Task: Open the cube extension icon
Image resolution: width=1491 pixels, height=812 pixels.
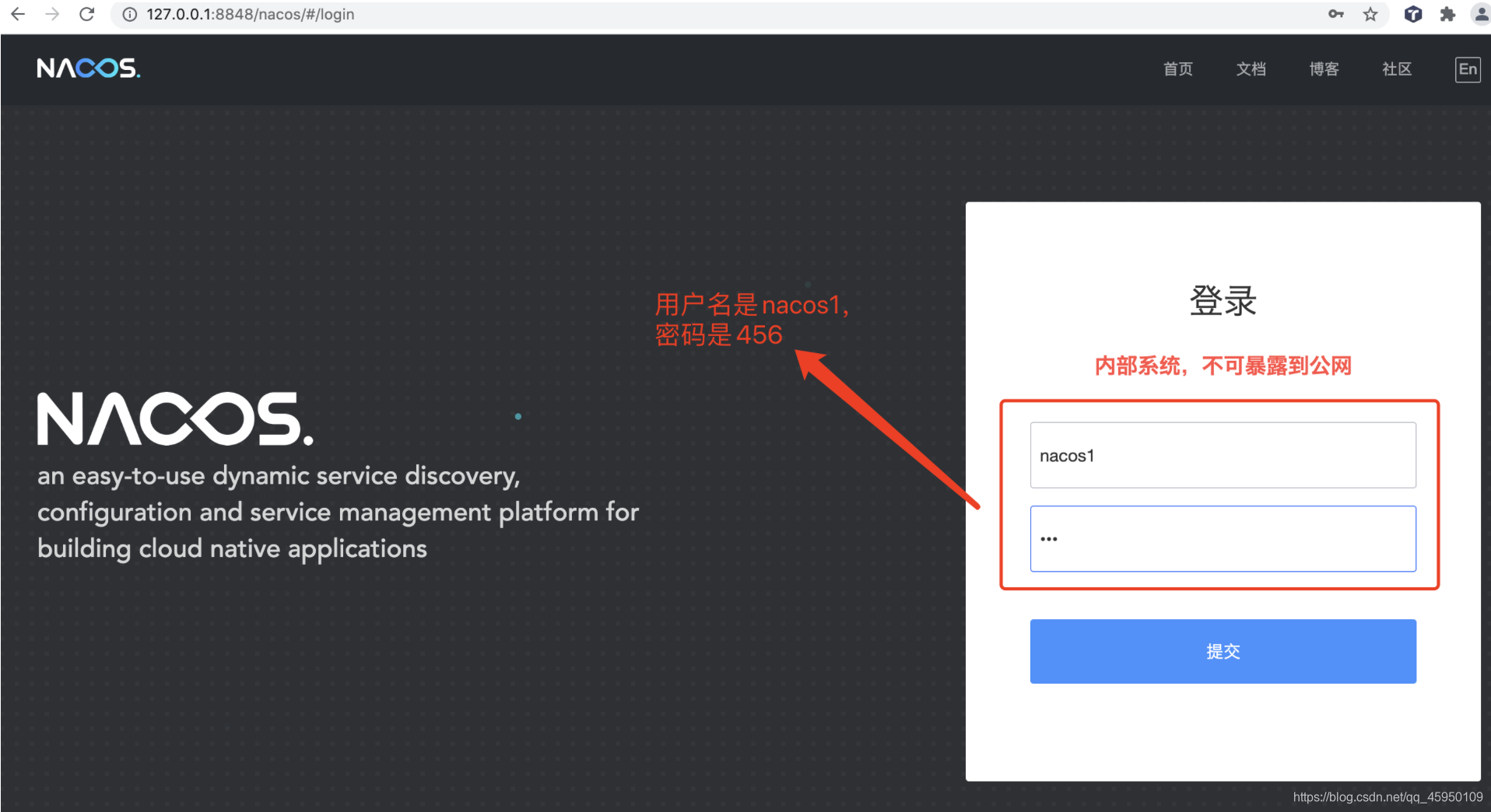Action: [x=1413, y=14]
